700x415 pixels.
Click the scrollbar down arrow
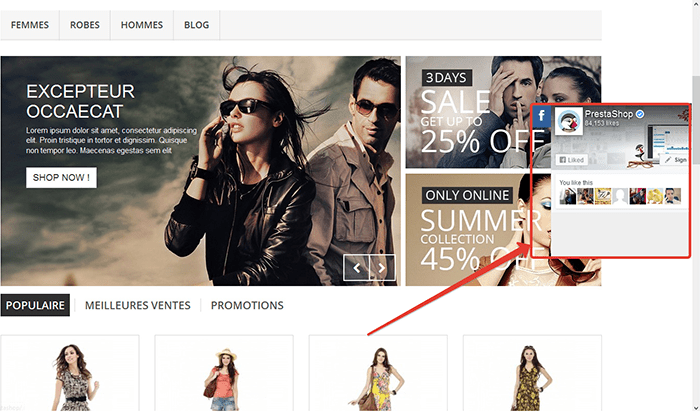pos(696,408)
